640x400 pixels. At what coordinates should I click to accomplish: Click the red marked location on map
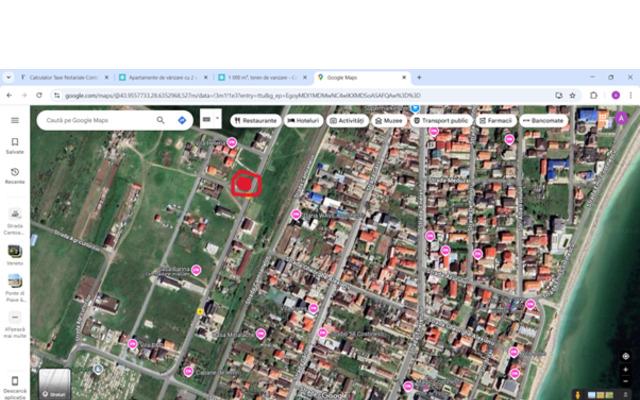[246, 185]
